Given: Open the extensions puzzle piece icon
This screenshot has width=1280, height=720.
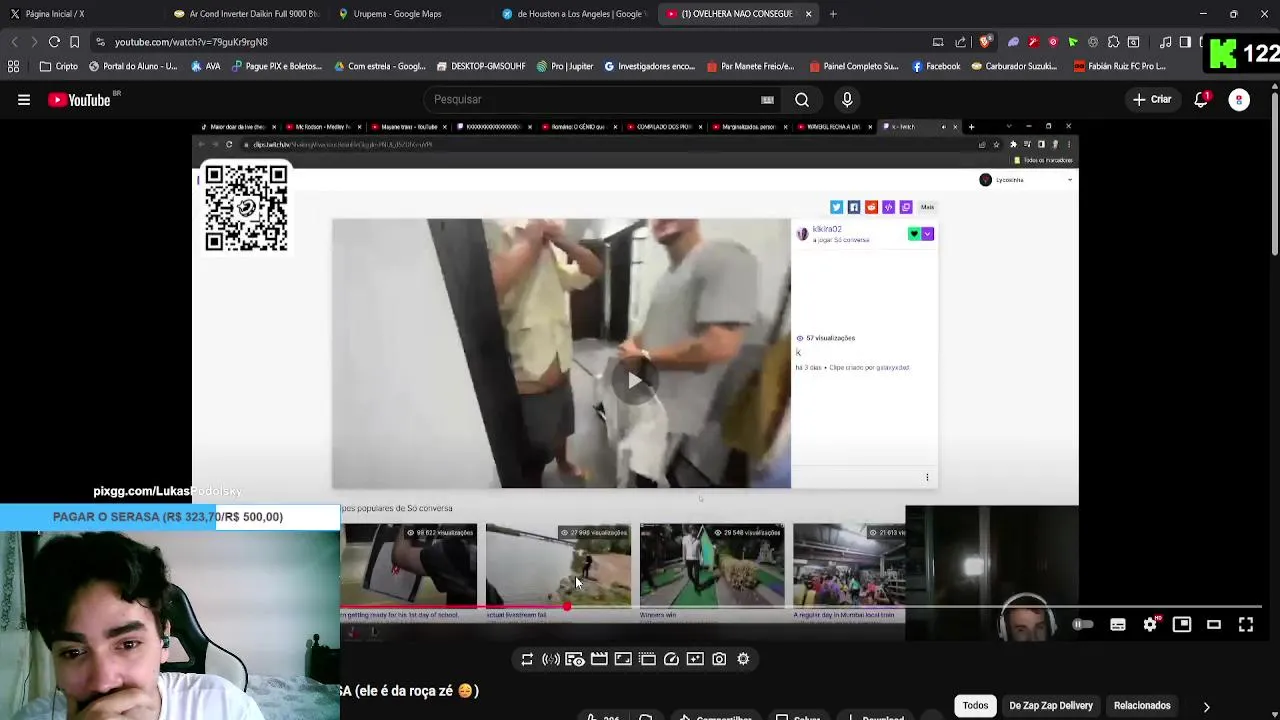Looking at the screenshot, I should (1113, 42).
